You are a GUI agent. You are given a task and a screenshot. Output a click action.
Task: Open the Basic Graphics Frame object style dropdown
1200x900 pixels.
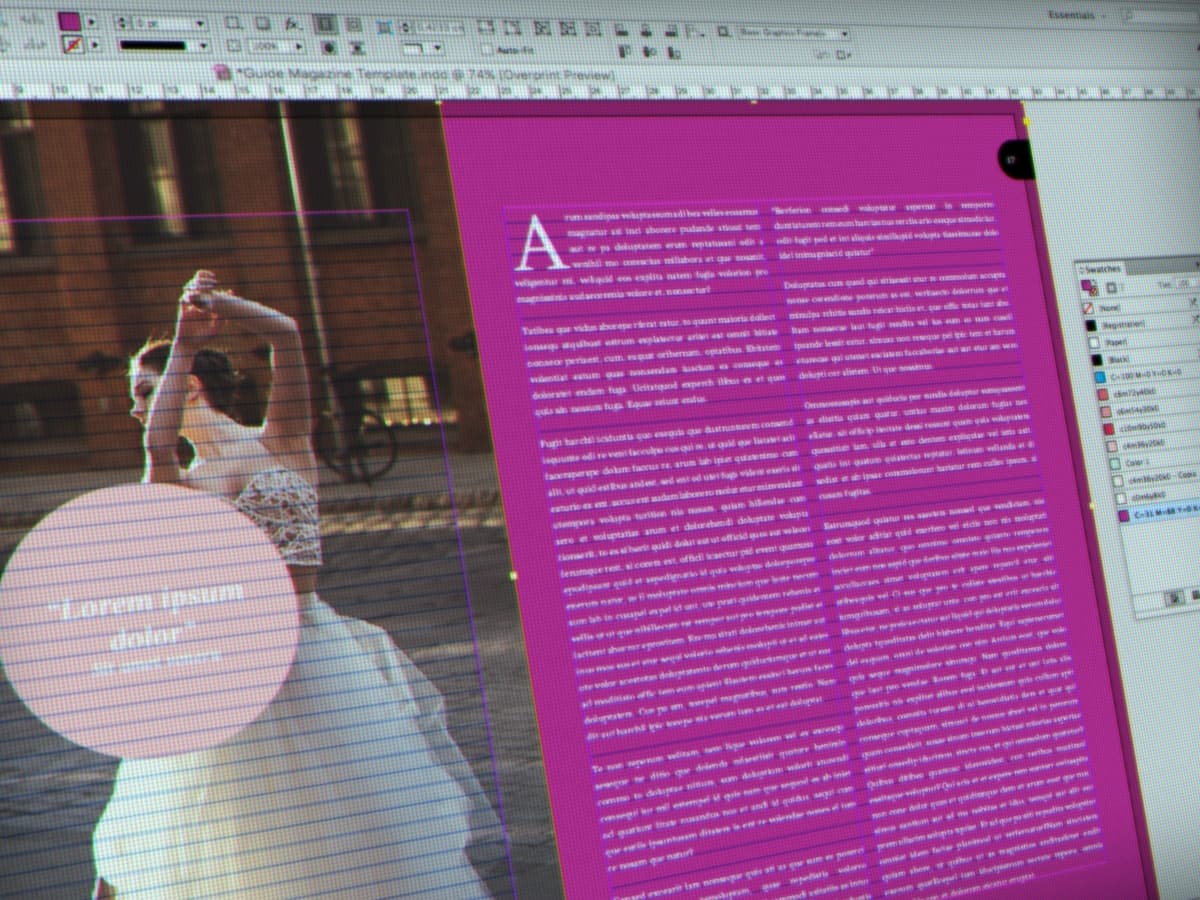(845, 31)
